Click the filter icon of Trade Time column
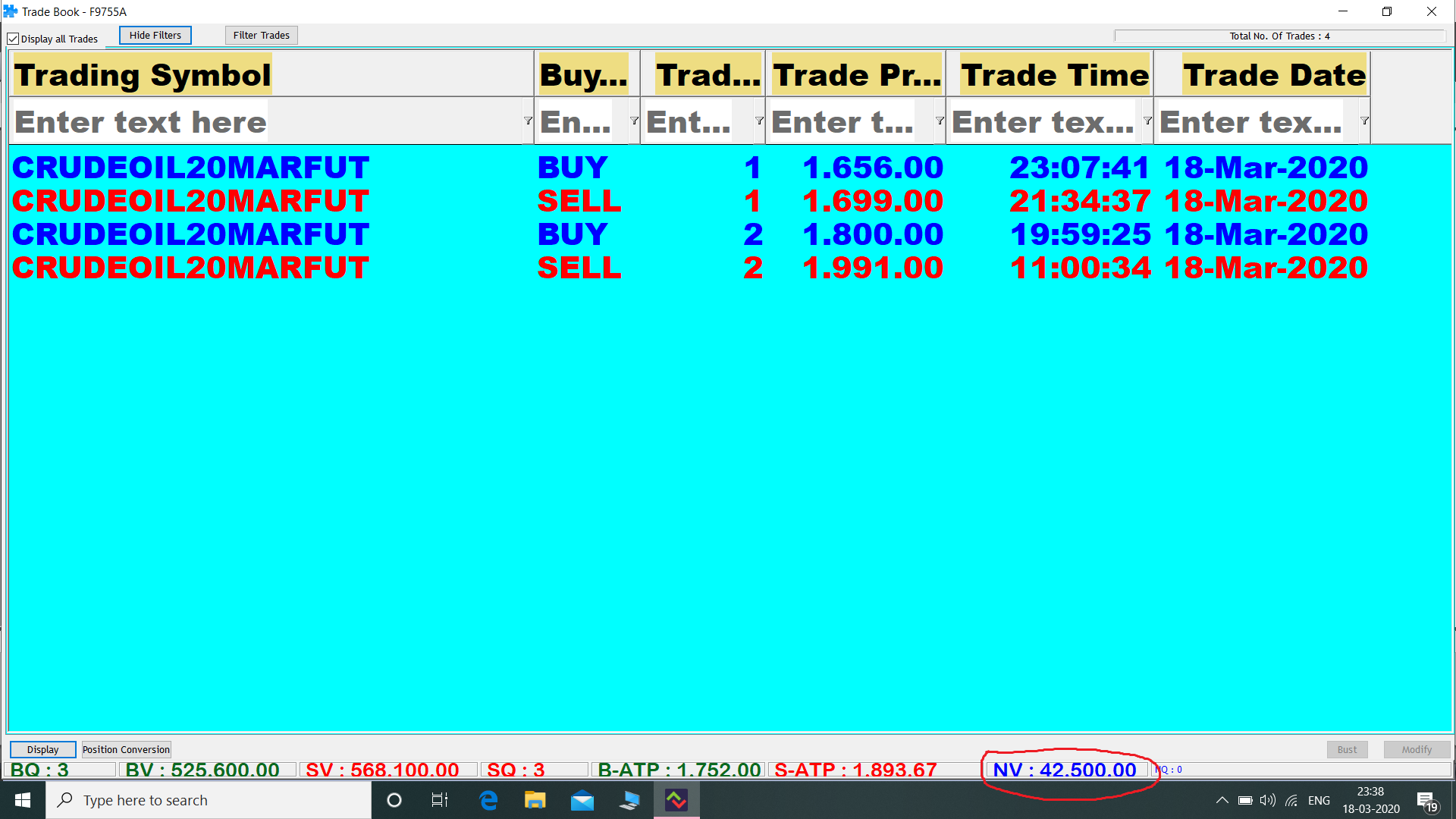Image resolution: width=1456 pixels, height=819 pixels. pos(1147,121)
